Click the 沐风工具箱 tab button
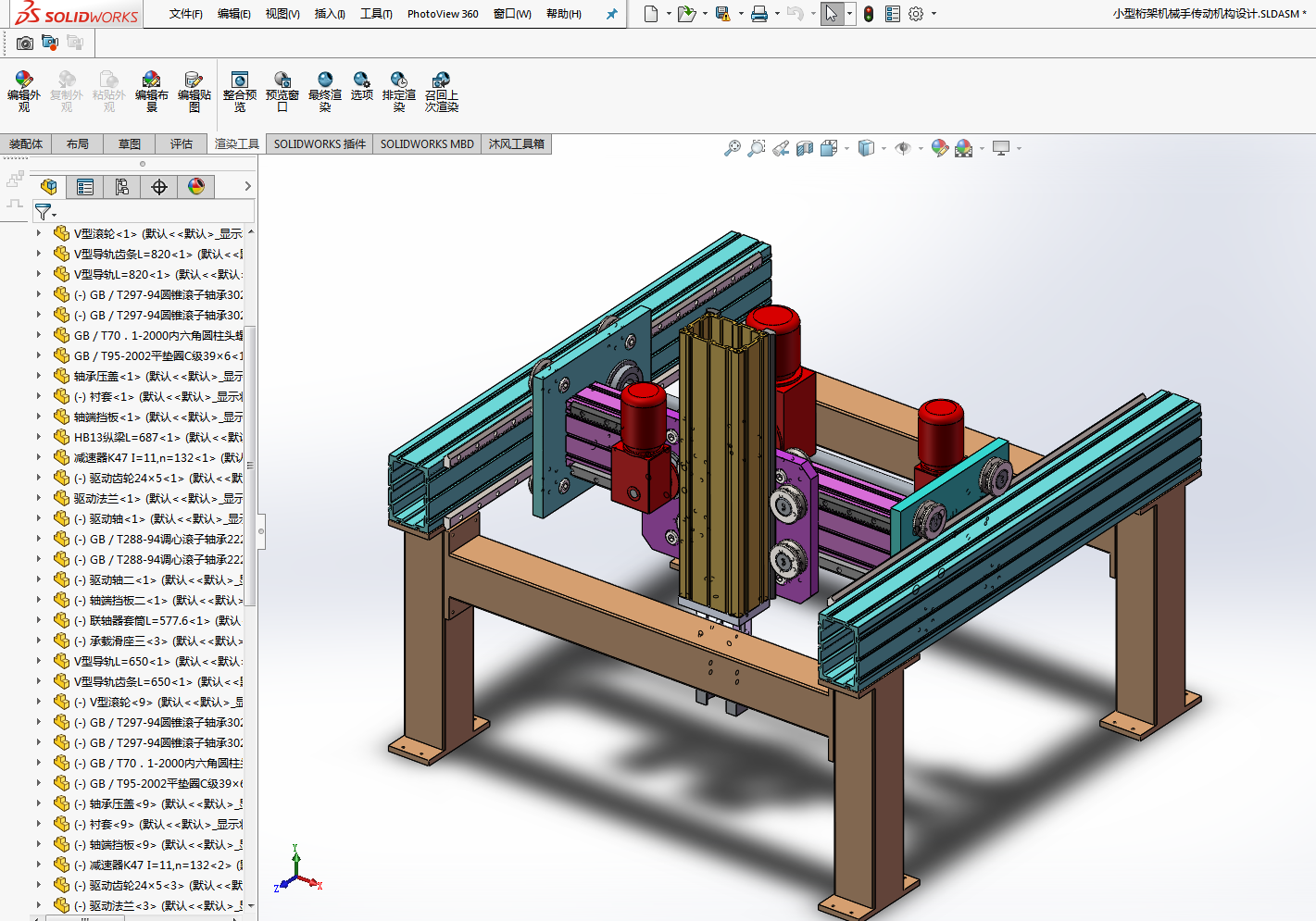The width and height of the screenshot is (1316, 921). (517, 144)
